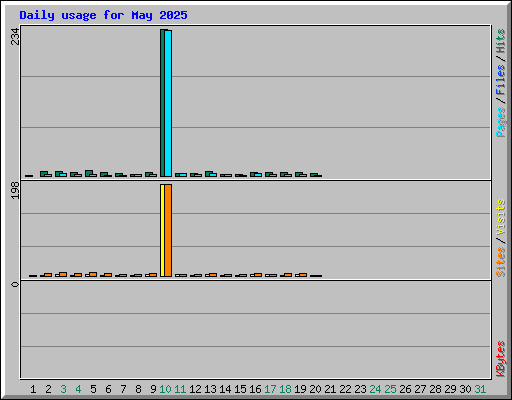The width and height of the screenshot is (512, 400).
Task: Click the '234' maximum value on hits axis
Action: point(15,36)
